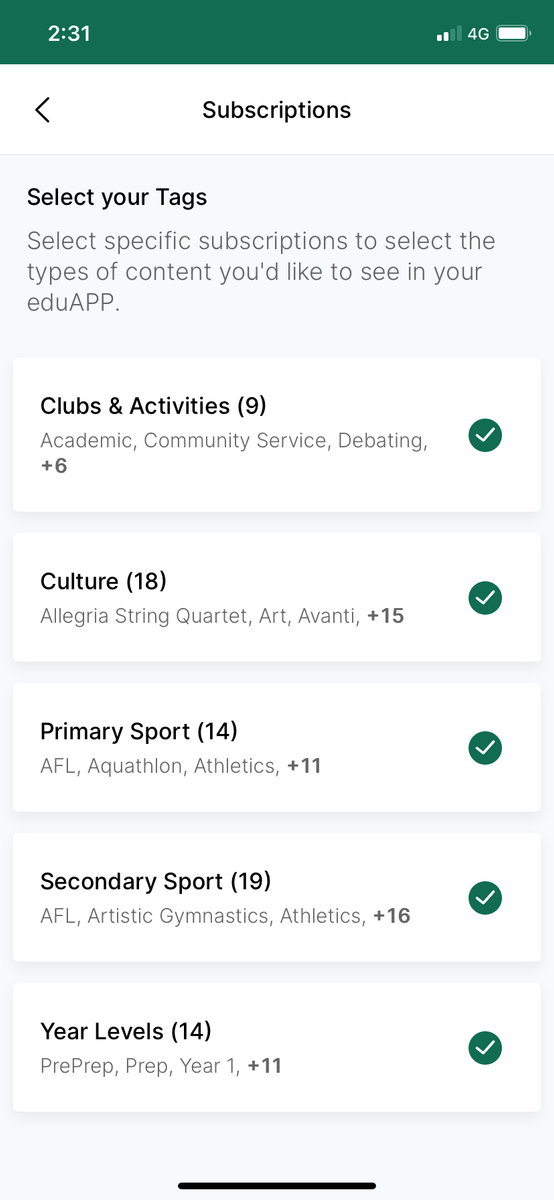Screen dimensions: 554x1200
Task: Tap the +11 after Year 1
Action: pyautogui.click(x=265, y=1066)
